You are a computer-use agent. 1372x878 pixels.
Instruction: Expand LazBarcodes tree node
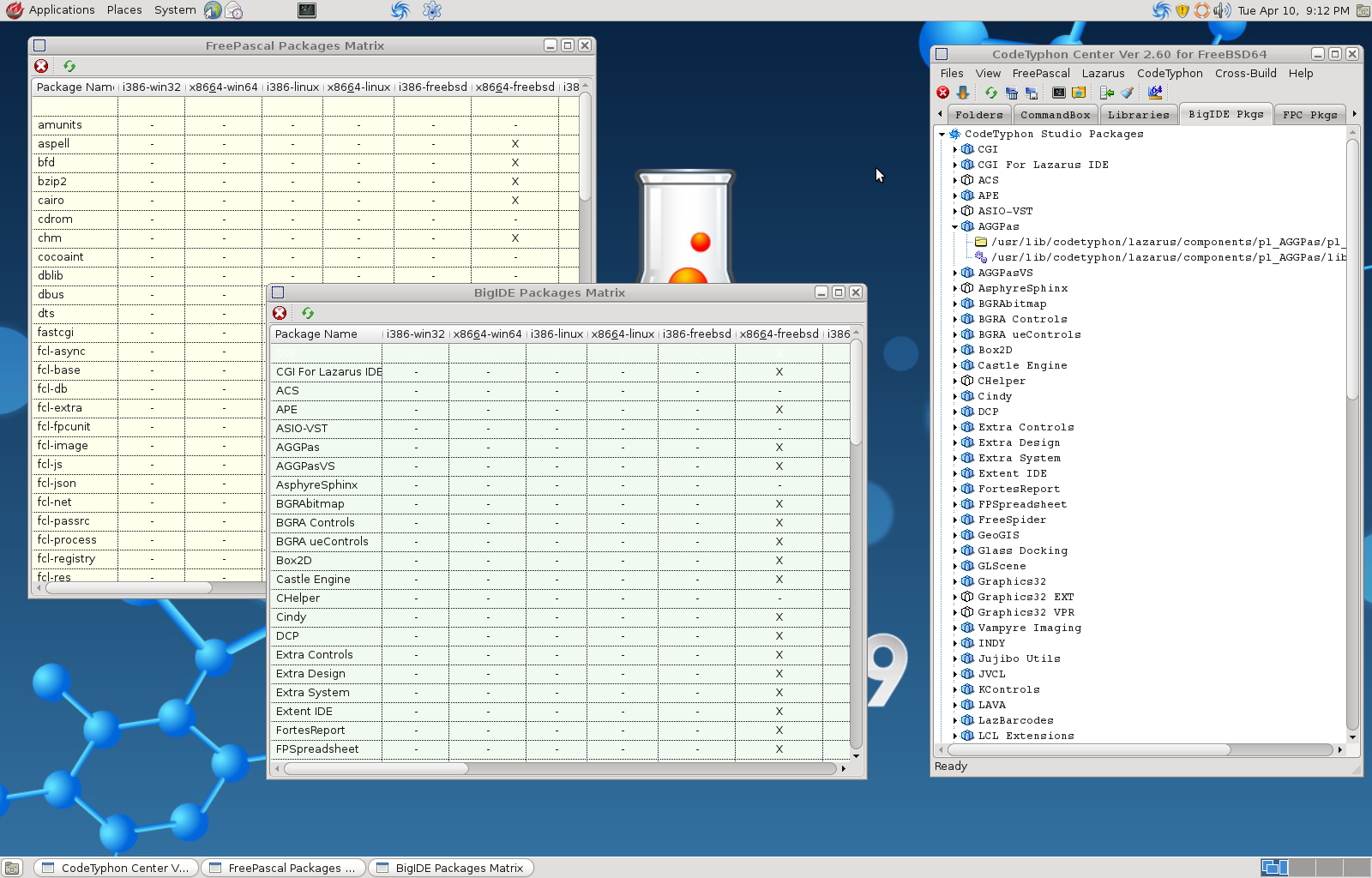(954, 720)
